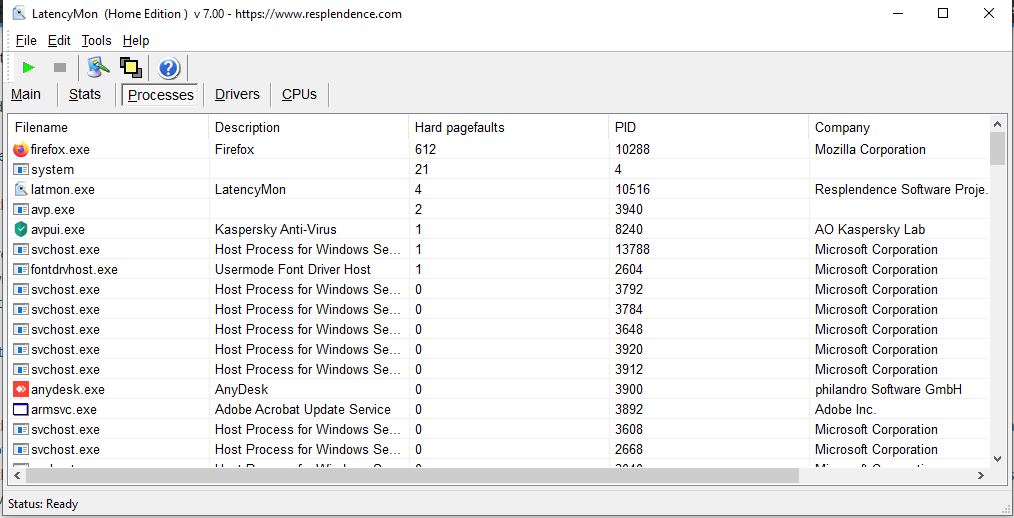Select svchost.exe row with PID 3792
The image size is (1014, 518).
pos(499,289)
